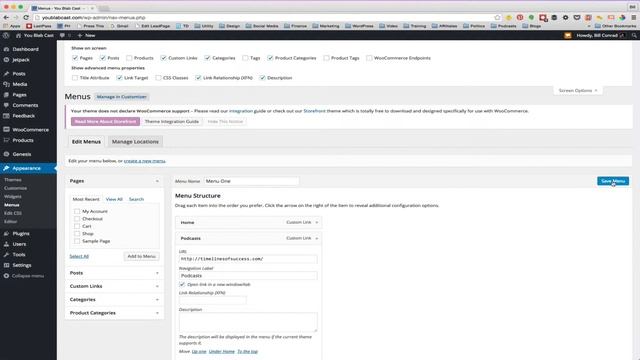The height and width of the screenshot is (360, 640).
Task: Enable the CSS Classes property
Action: [x=158, y=78]
